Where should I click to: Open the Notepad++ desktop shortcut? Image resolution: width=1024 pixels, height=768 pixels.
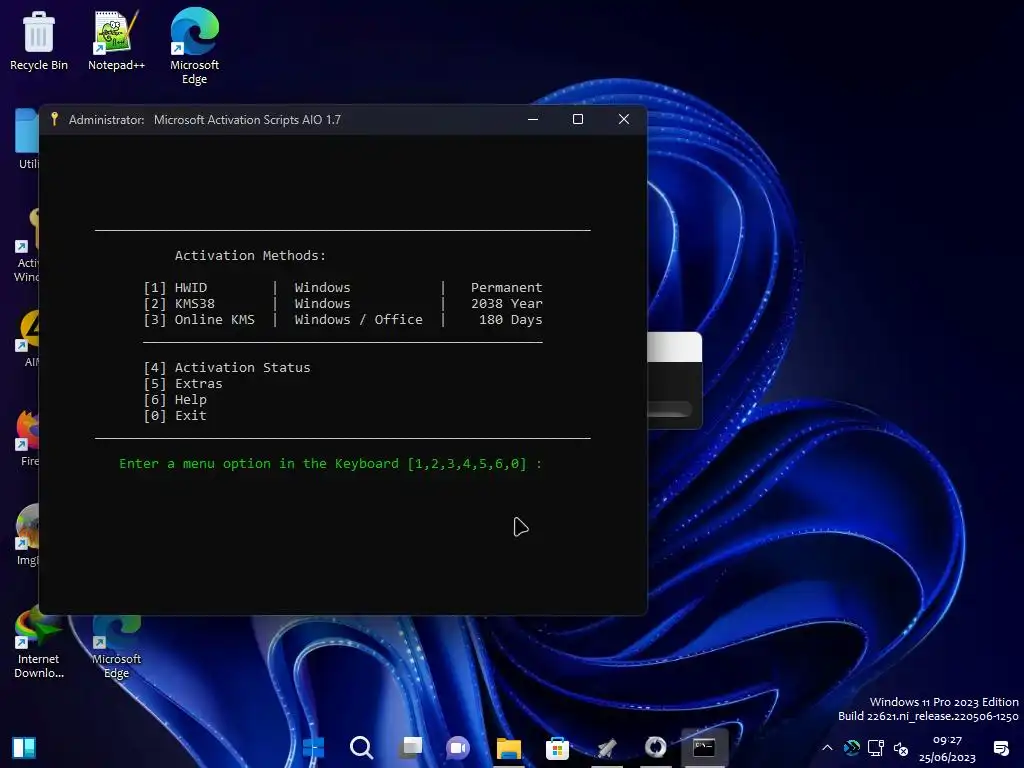tap(116, 40)
